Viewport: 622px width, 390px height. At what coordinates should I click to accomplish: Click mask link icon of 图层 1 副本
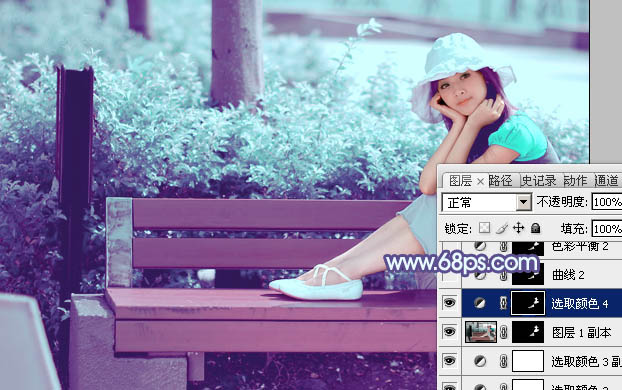coord(503,332)
